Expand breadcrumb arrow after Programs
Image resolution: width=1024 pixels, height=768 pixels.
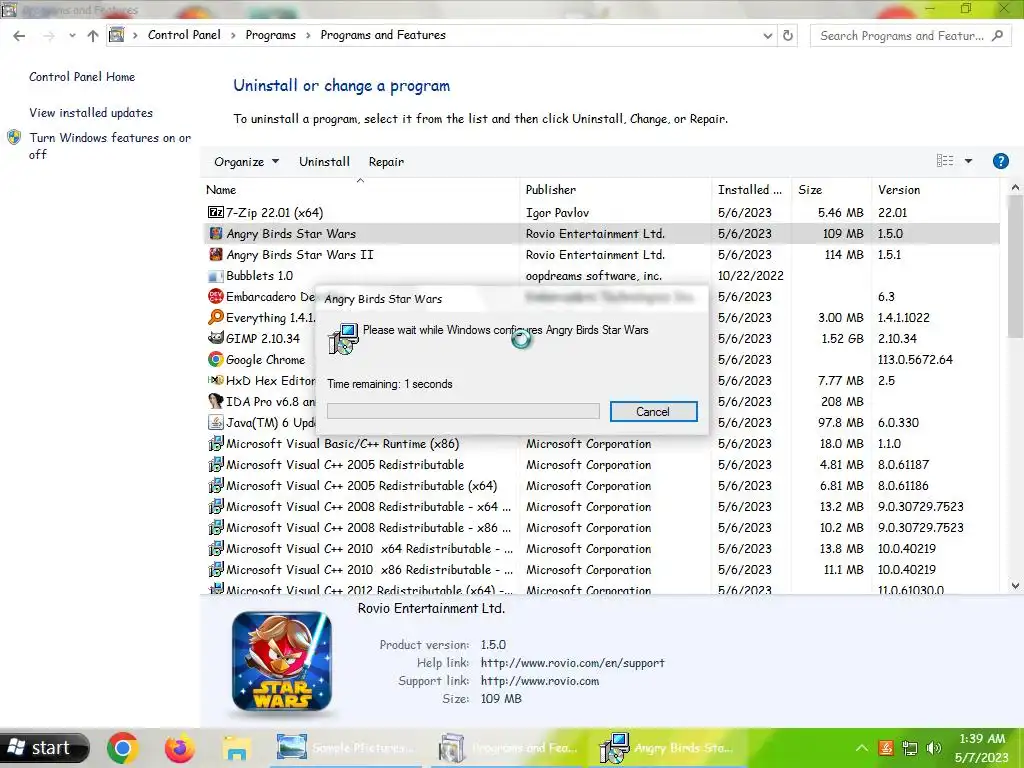308,35
